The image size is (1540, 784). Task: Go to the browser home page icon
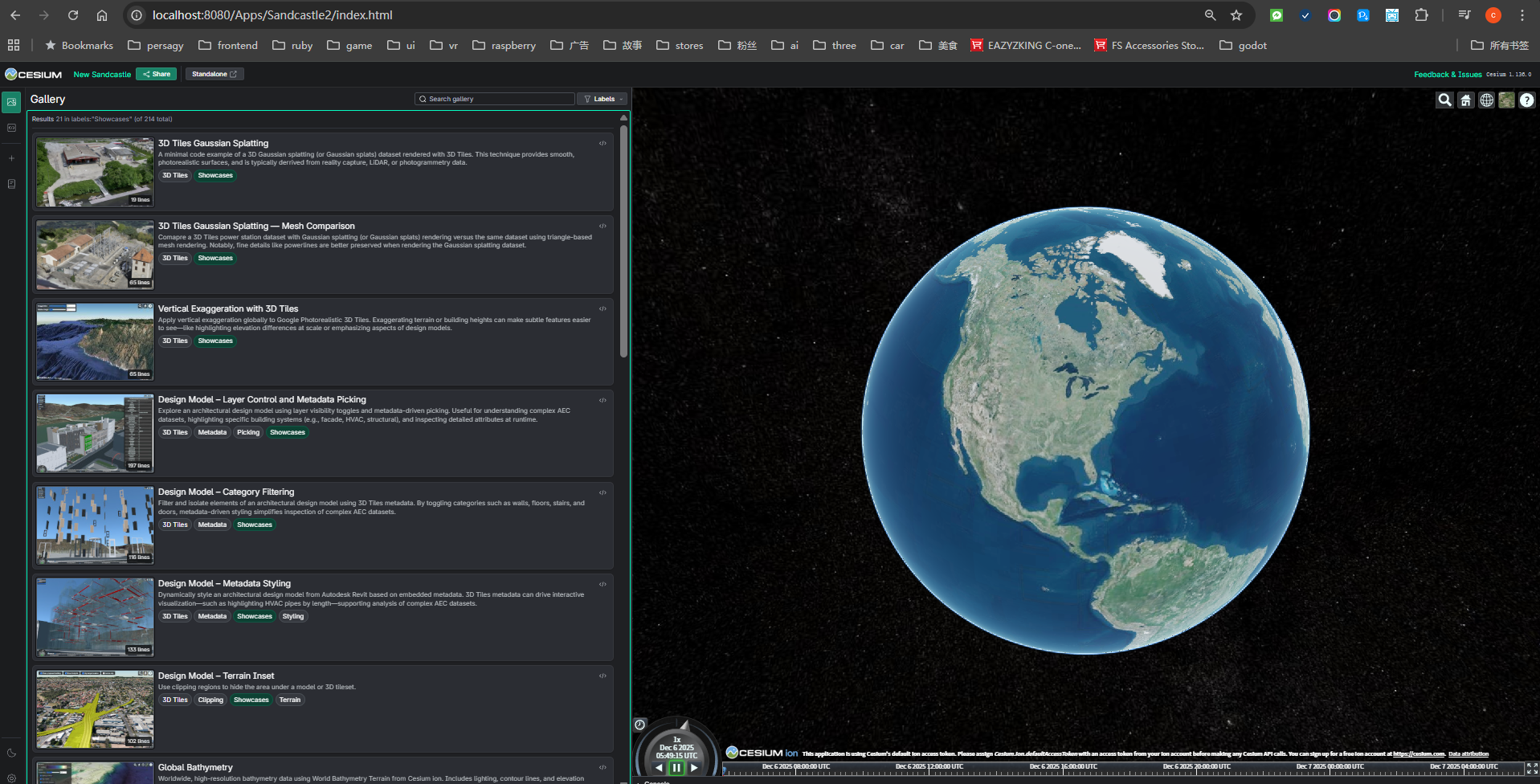pyautogui.click(x=102, y=15)
